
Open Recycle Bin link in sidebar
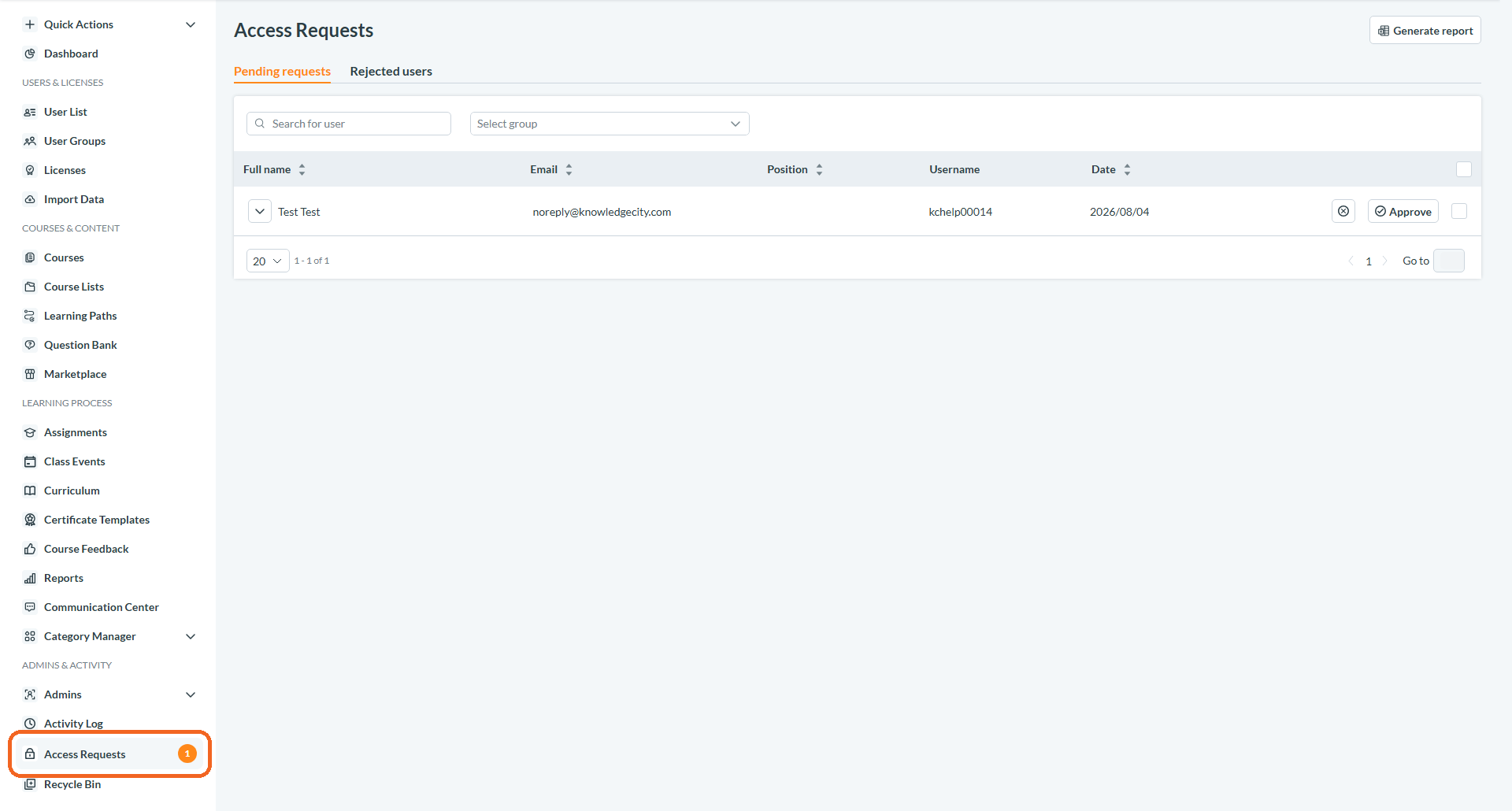[72, 784]
